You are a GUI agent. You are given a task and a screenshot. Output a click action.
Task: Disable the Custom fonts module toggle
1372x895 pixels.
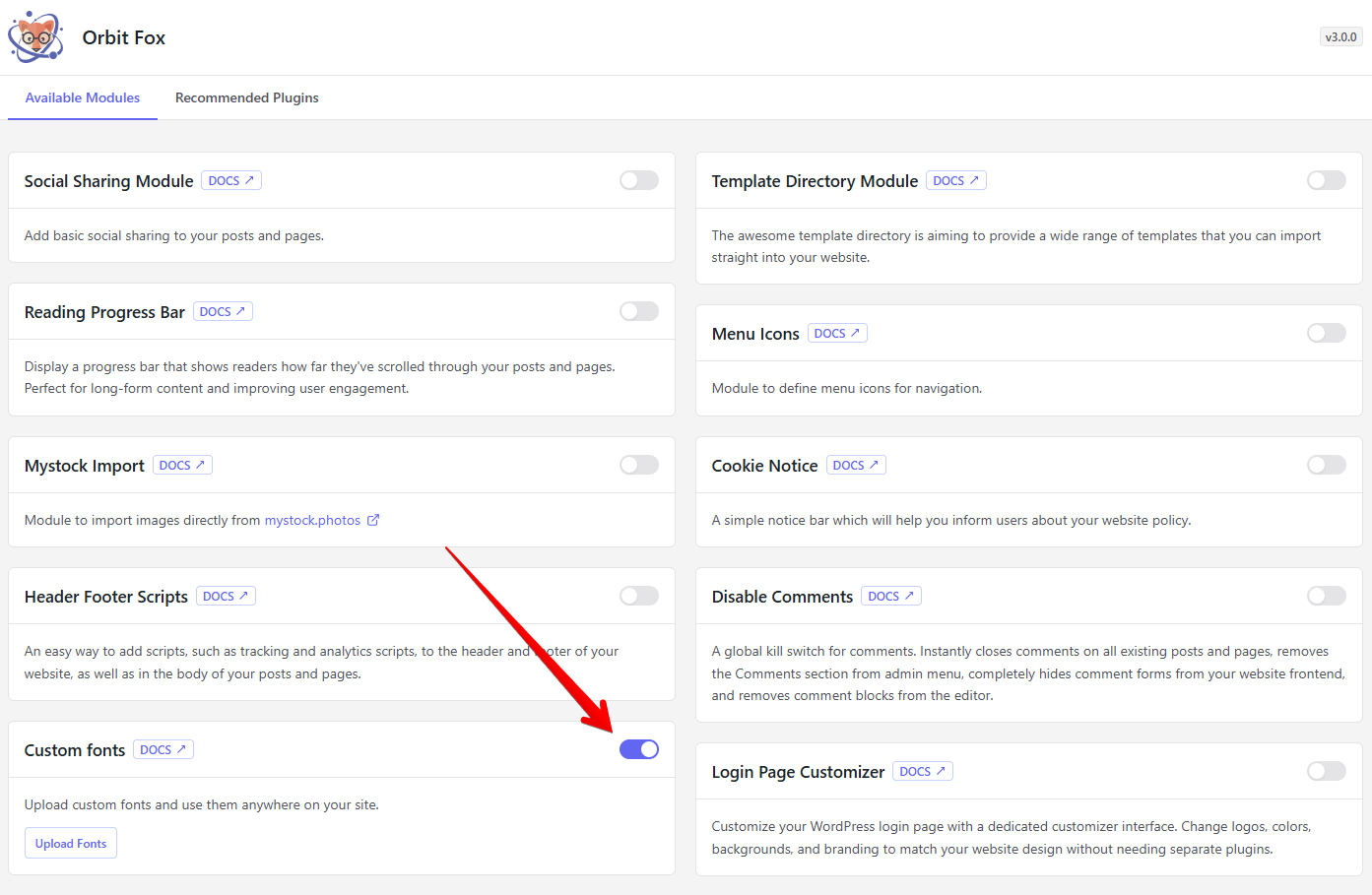click(638, 750)
